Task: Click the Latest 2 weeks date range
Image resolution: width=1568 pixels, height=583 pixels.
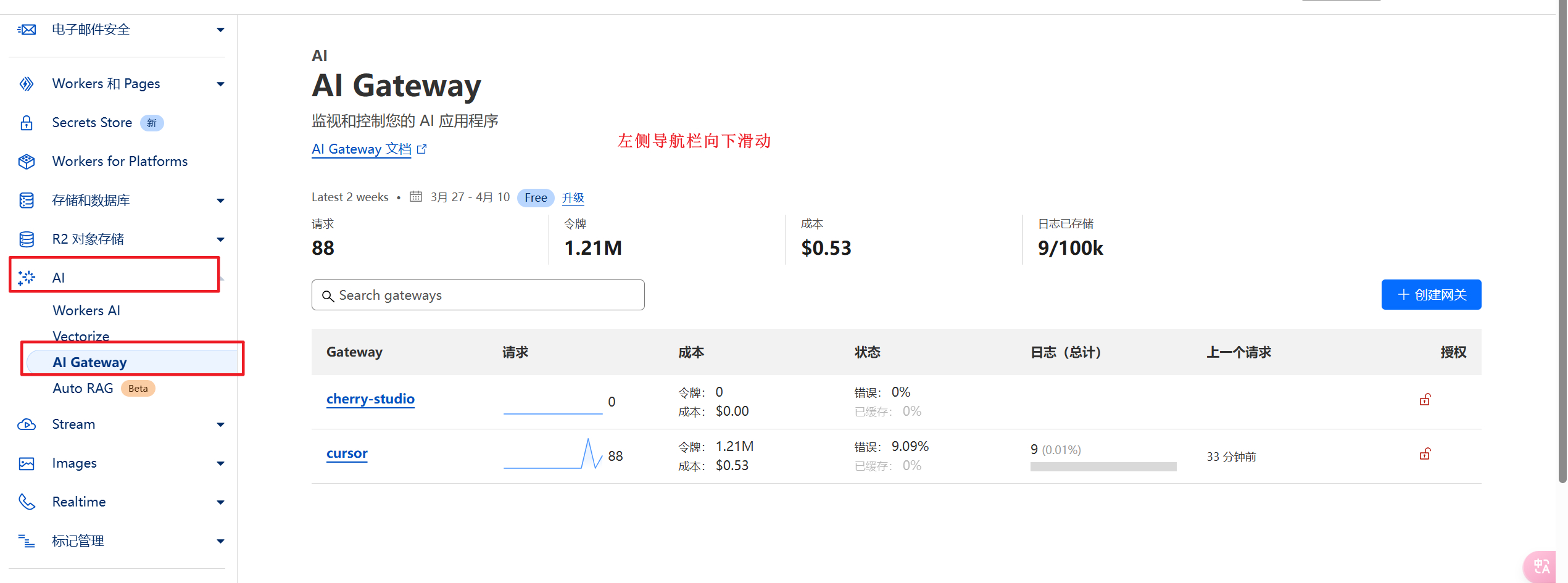Action: [x=350, y=197]
